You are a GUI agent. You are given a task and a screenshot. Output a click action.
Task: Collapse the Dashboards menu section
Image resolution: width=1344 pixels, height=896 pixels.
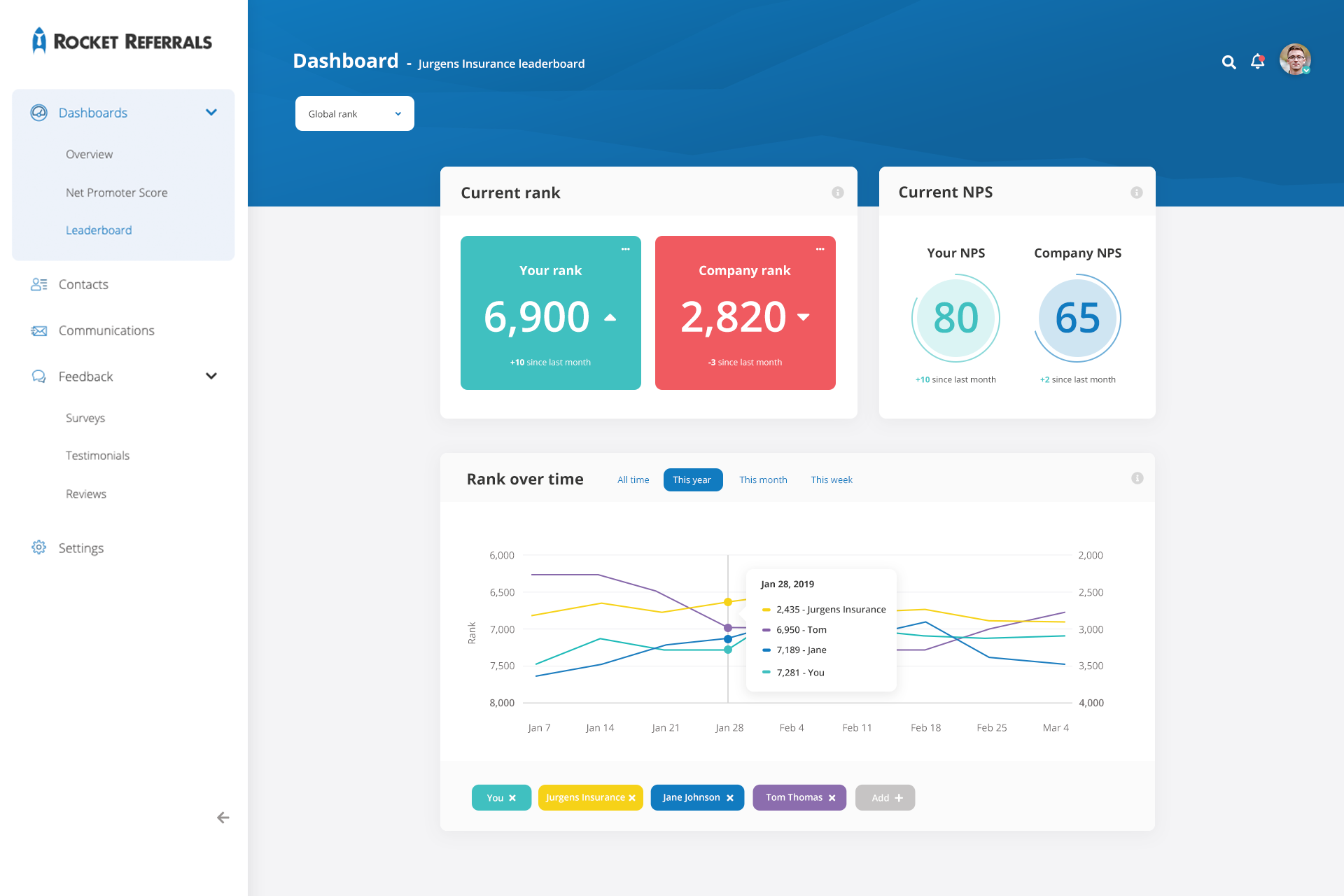tap(211, 113)
